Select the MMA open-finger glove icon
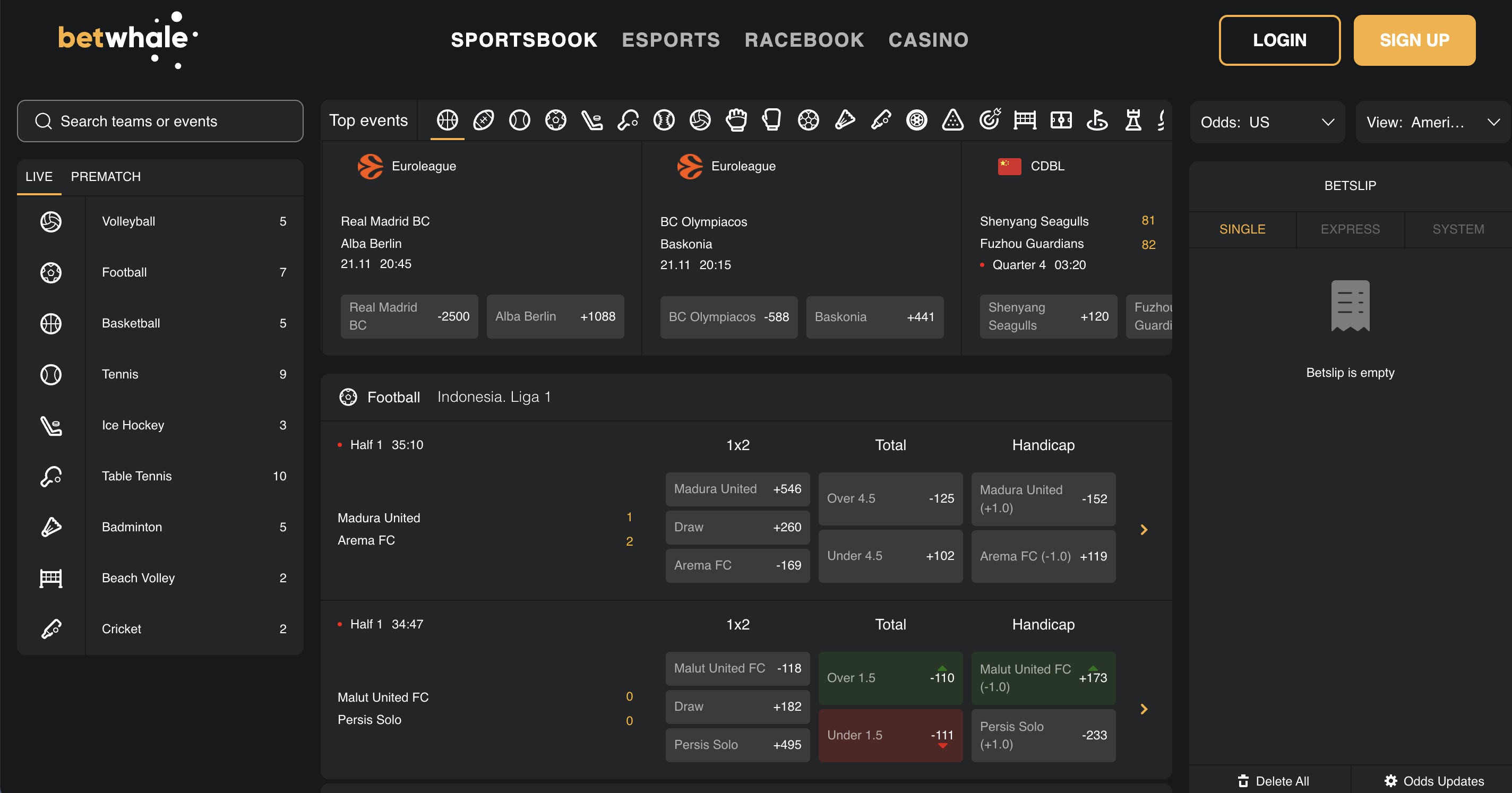 pyautogui.click(x=736, y=120)
